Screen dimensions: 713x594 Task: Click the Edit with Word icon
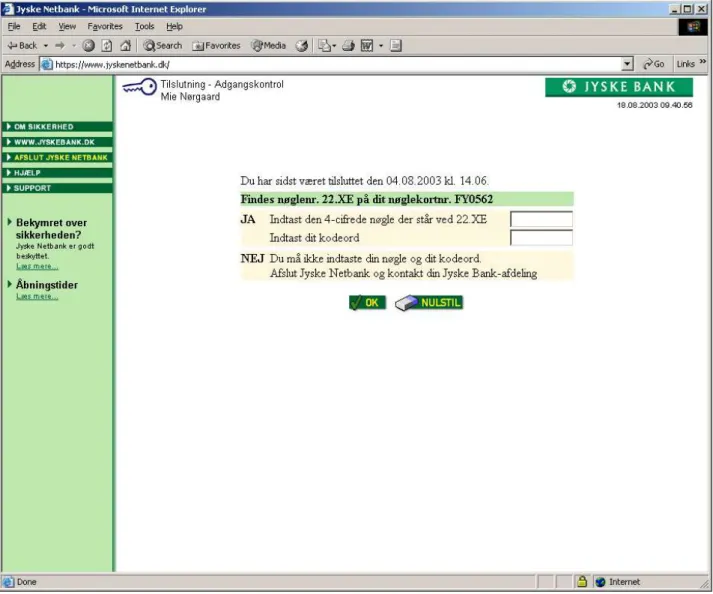click(367, 45)
